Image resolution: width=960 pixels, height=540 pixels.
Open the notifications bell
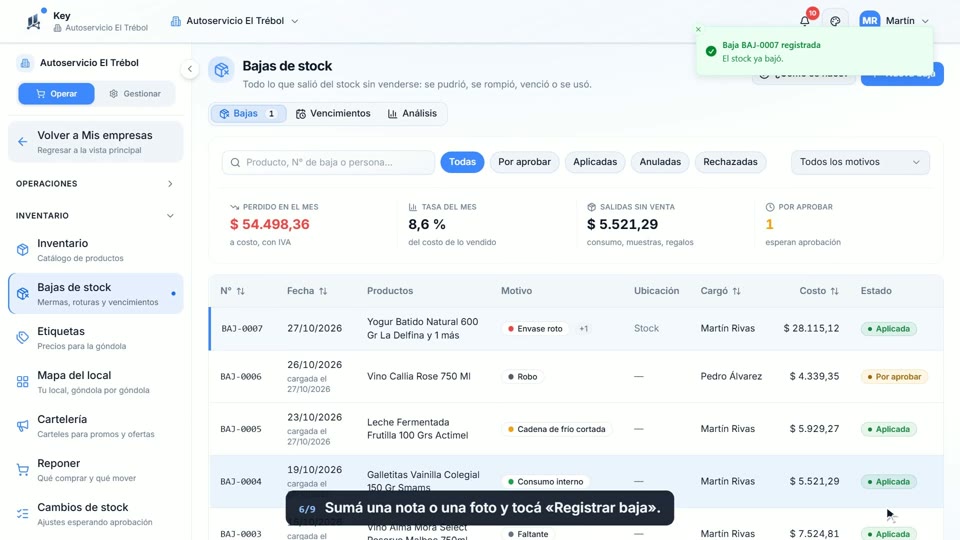click(x=804, y=21)
